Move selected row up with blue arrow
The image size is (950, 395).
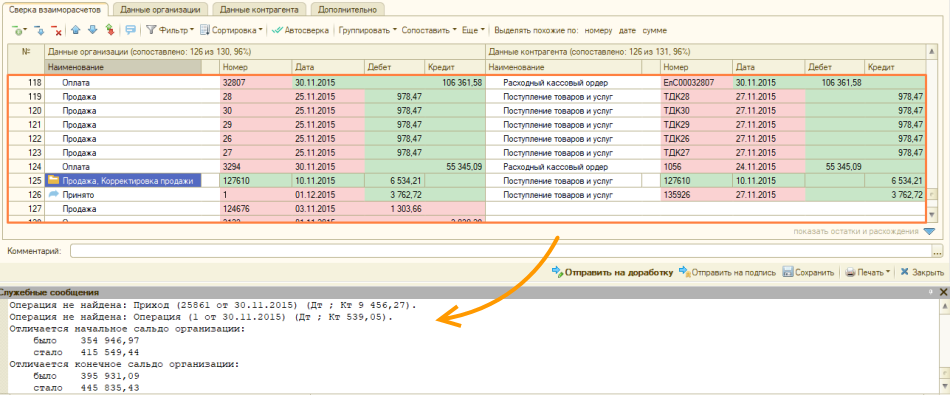[x=76, y=29]
